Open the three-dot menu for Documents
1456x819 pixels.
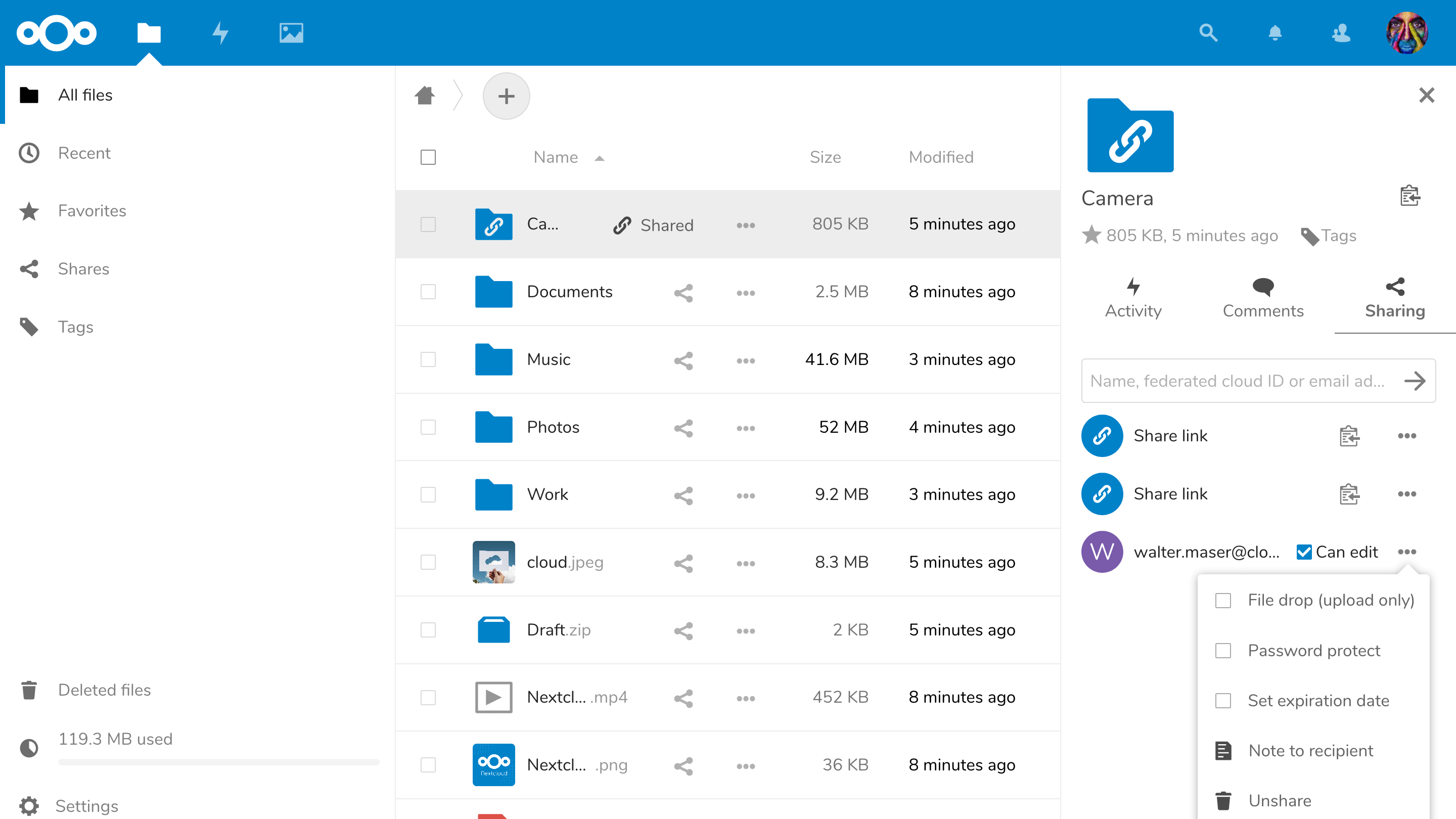tap(746, 292)
